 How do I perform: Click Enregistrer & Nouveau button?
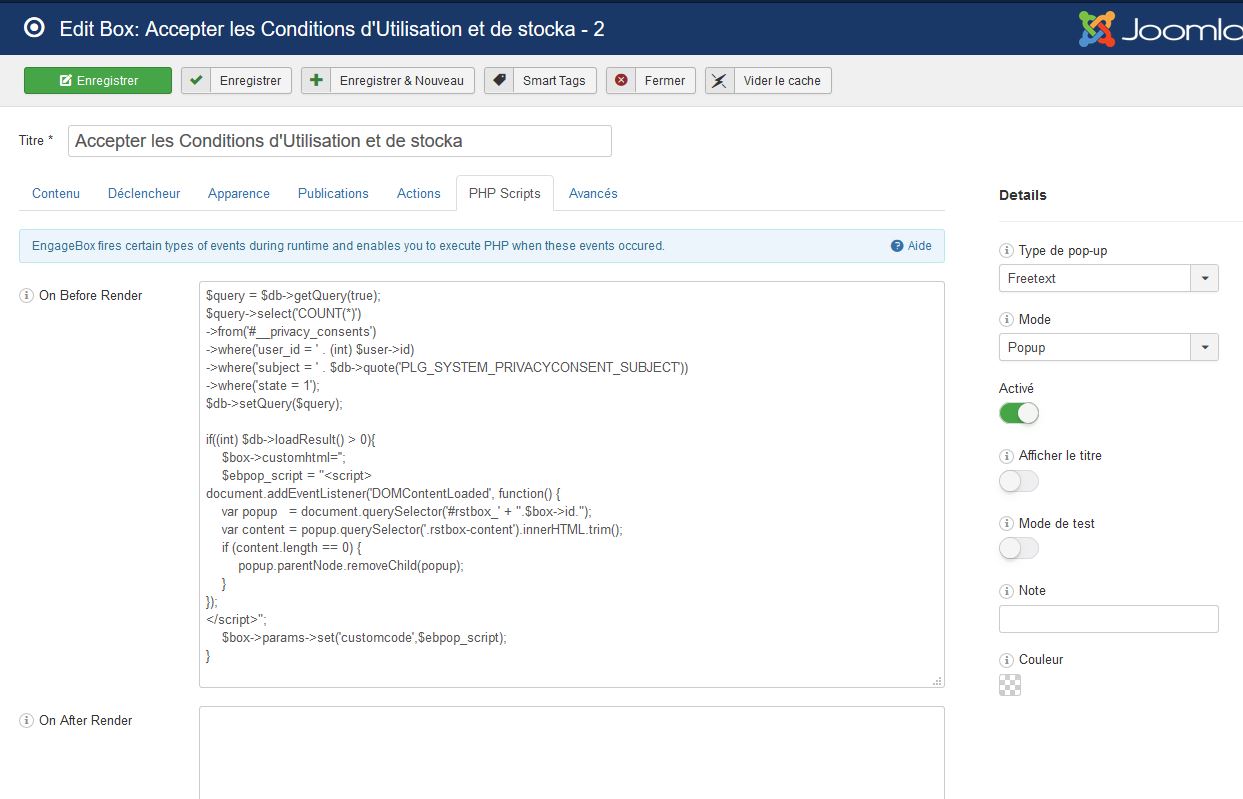click(x=388, y=81)
